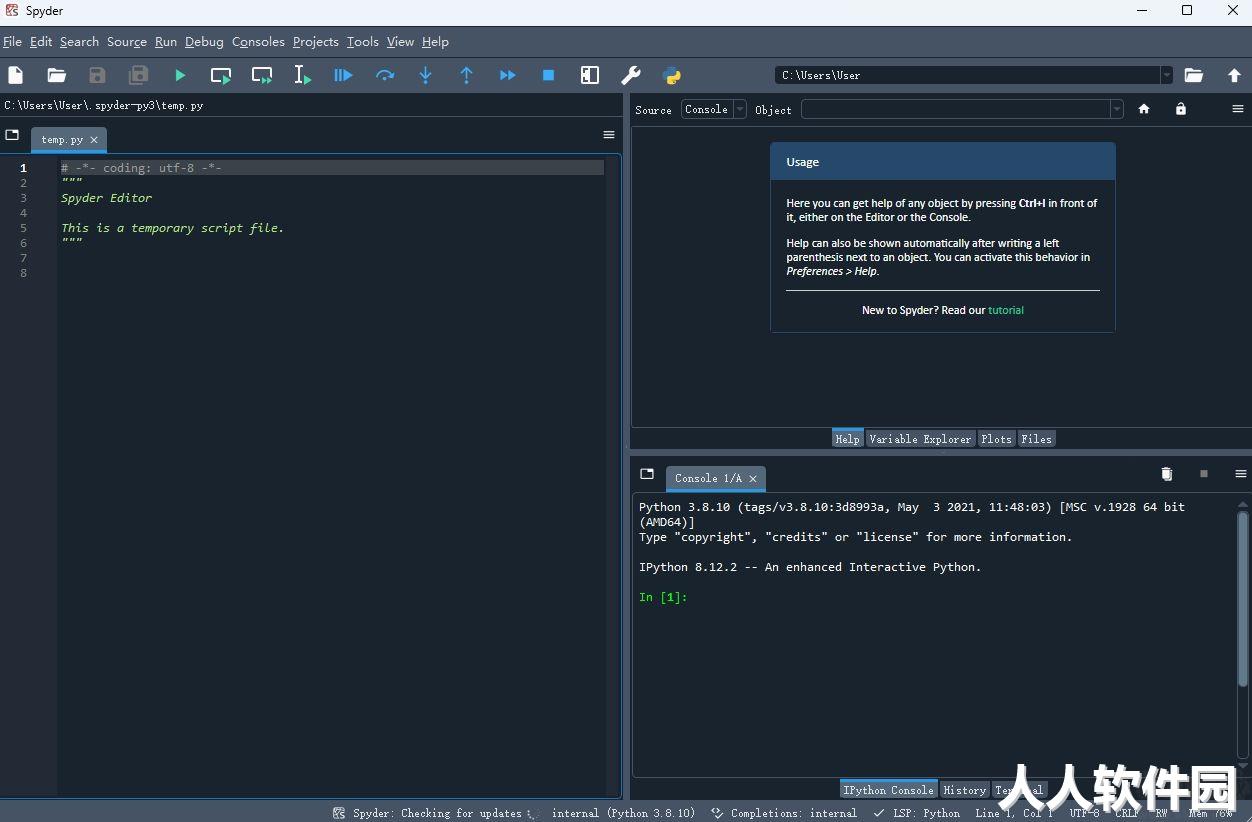The width and height of the screenshot is (1252, 822).
Task: Step into function with the down-arrow icon
Action: [x=425, y=75]
